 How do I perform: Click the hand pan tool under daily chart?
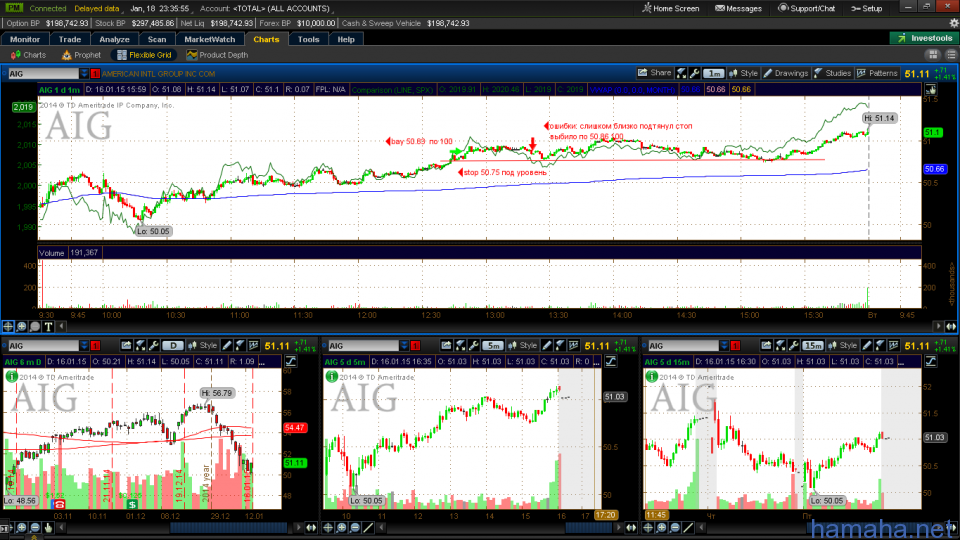pos(48,528)
